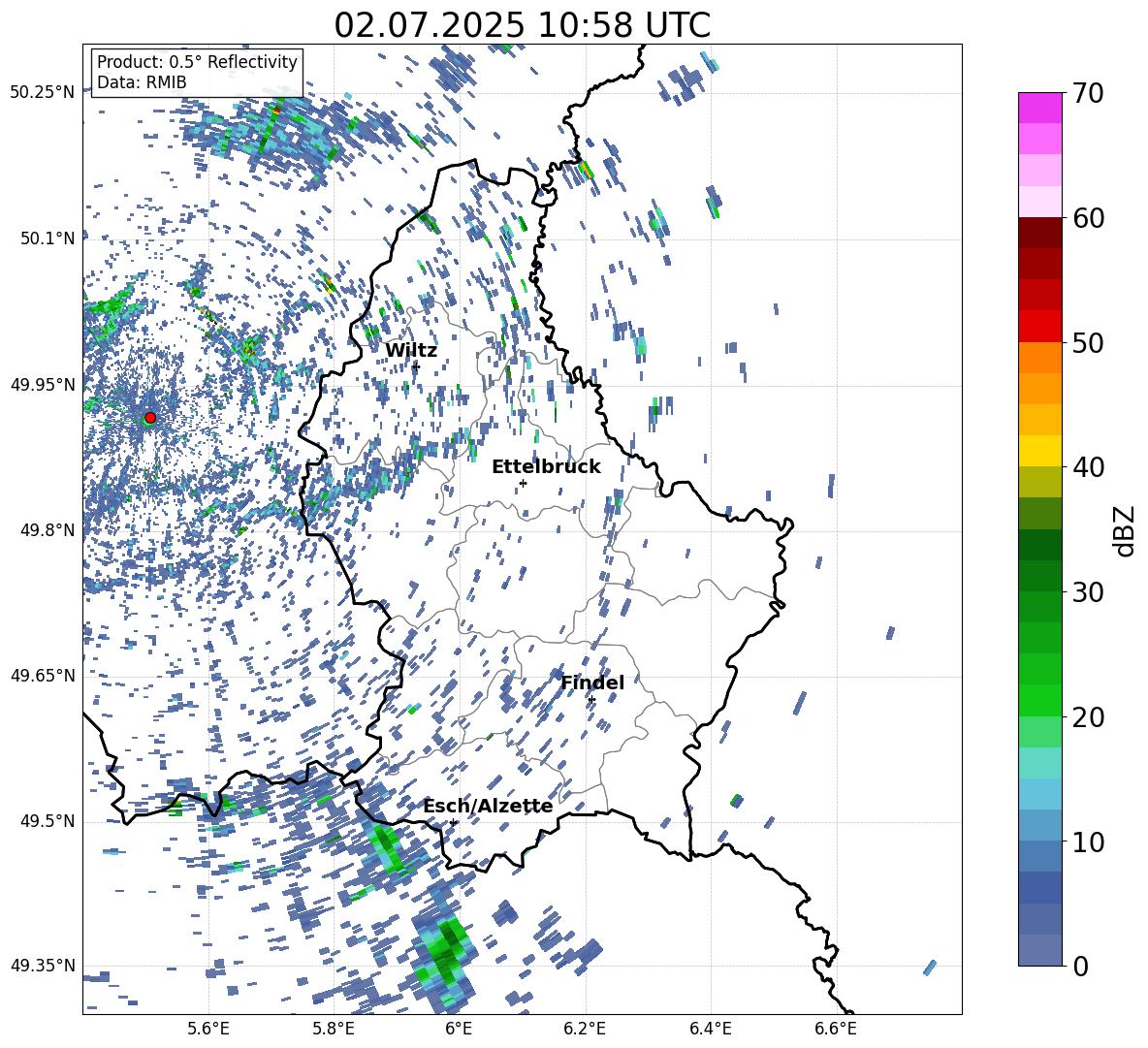Click the colorbar tick label 40
Viewport: 1148px width, 1048px height.
click(1087, 467)
